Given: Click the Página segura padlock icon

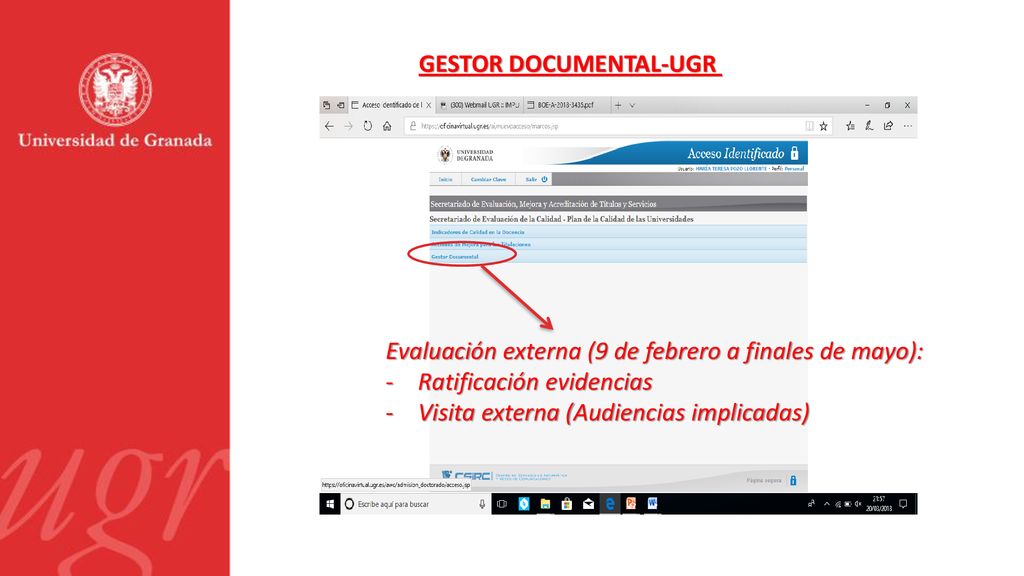Looking at the screenshot, I should pyautogui.click(x=793, y=481).
